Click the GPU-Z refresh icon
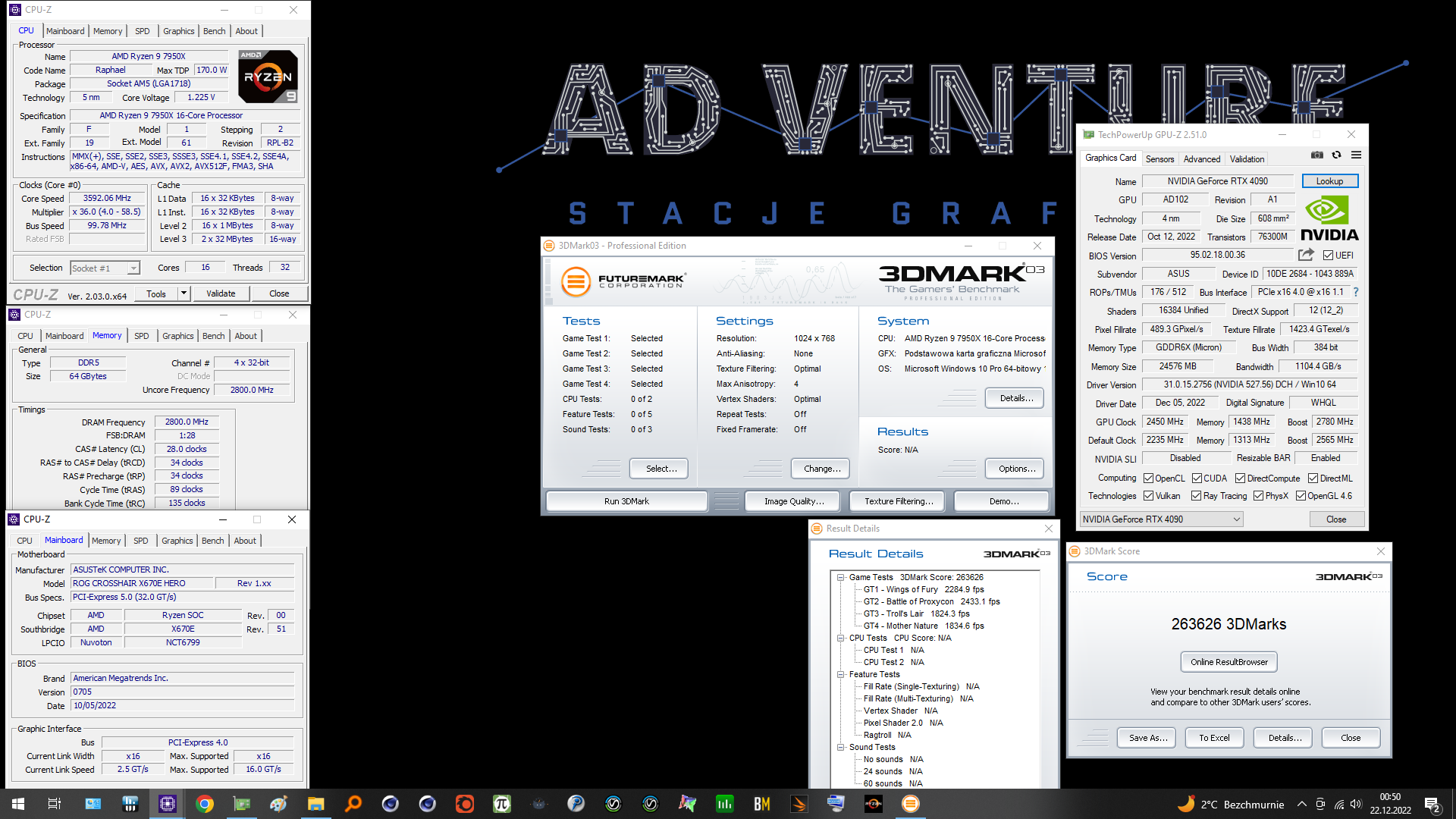 click(1337, 155)
